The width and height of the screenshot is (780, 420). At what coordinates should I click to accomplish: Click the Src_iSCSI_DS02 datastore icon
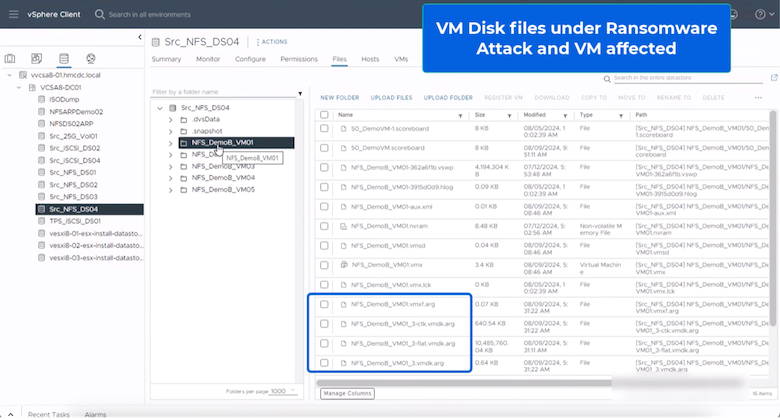[42, 148]
